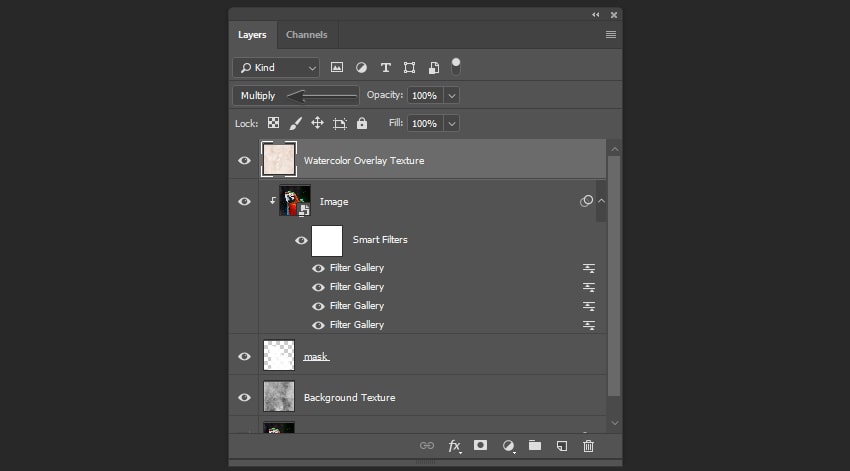Click the Fill value field
This screenshot has width=850, height=471.
tap(426, 124)
